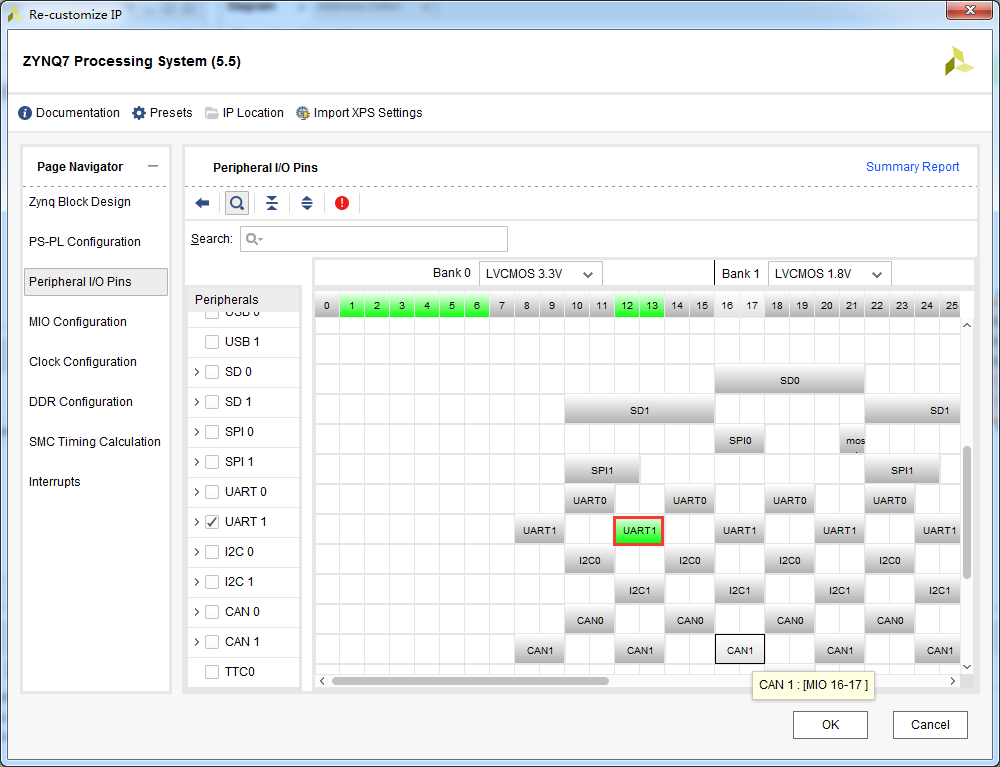Open the Bank 1 voltage dropdown

pos(829,274)
